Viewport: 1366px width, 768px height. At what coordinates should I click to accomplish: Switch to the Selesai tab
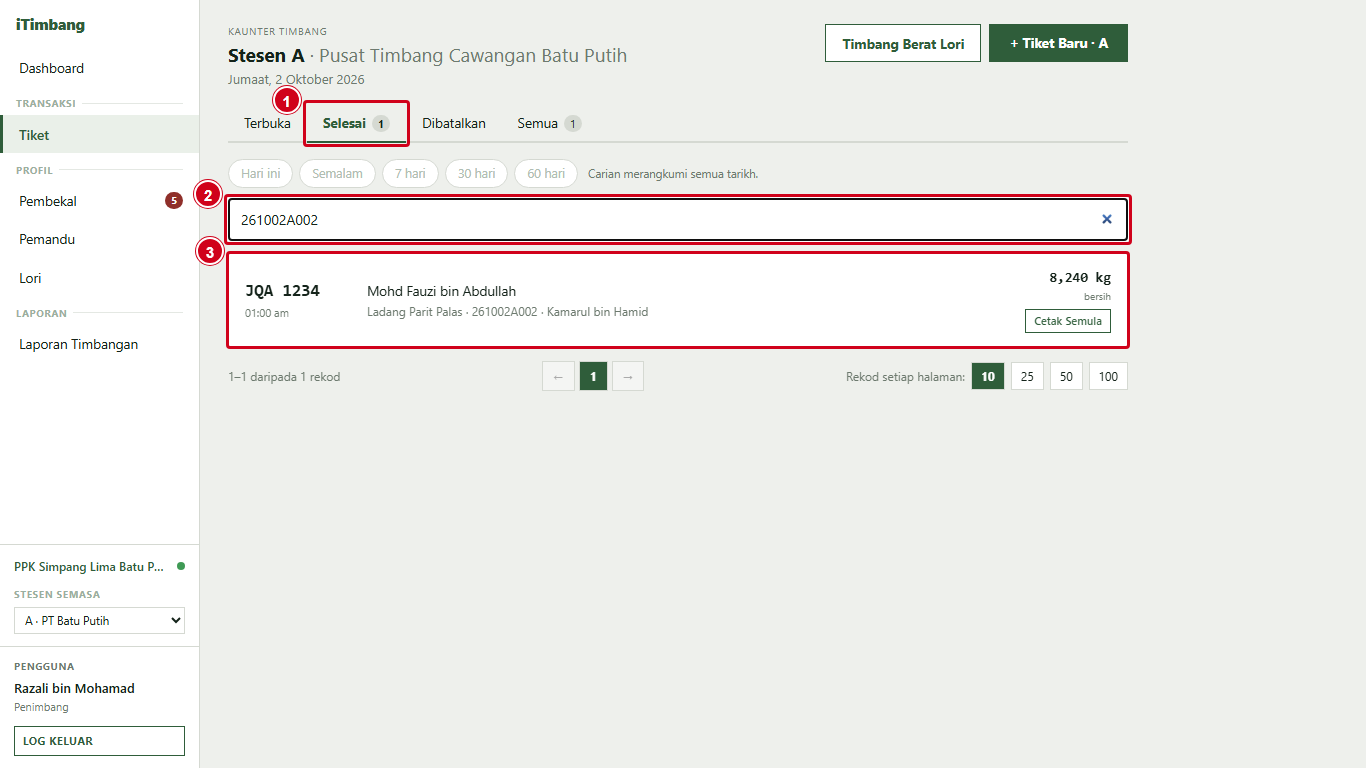tap(356, 123)
